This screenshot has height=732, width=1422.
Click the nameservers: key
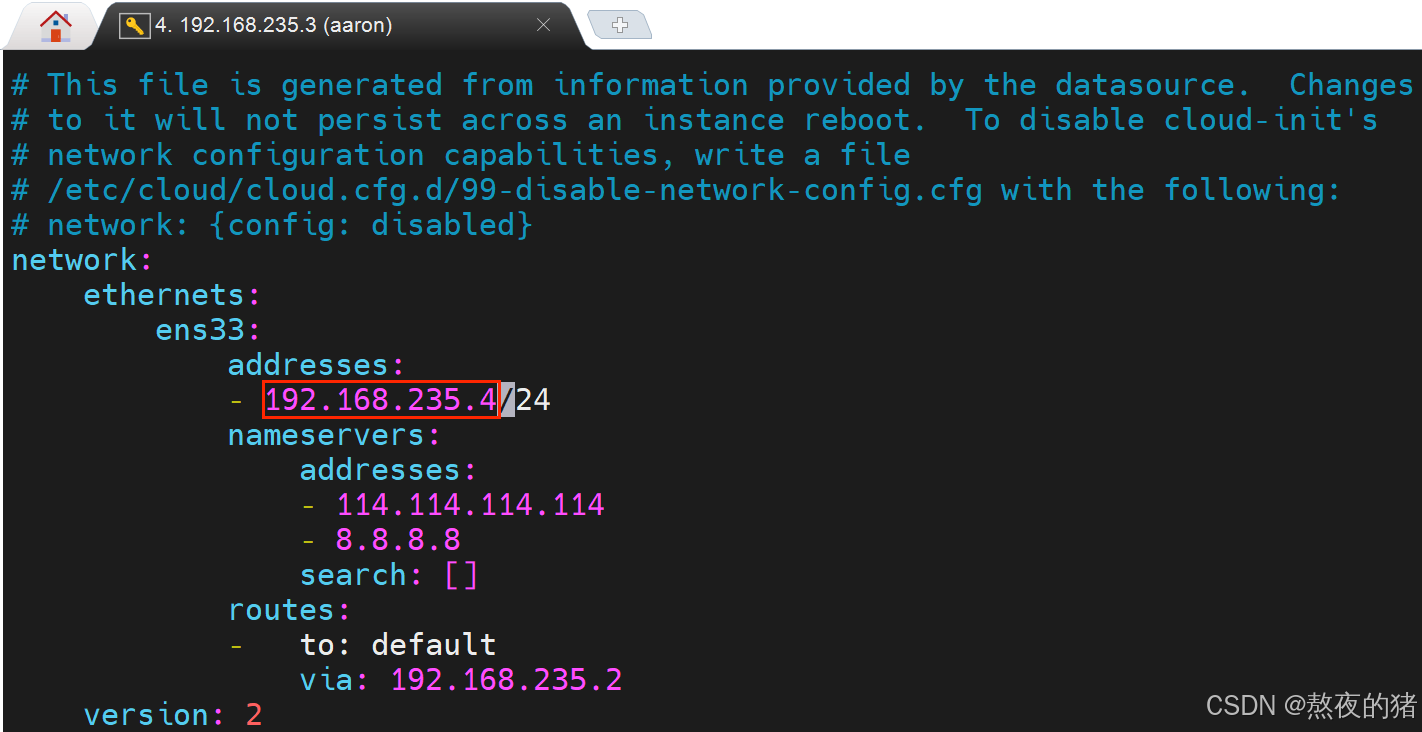[x=334, y=435]
